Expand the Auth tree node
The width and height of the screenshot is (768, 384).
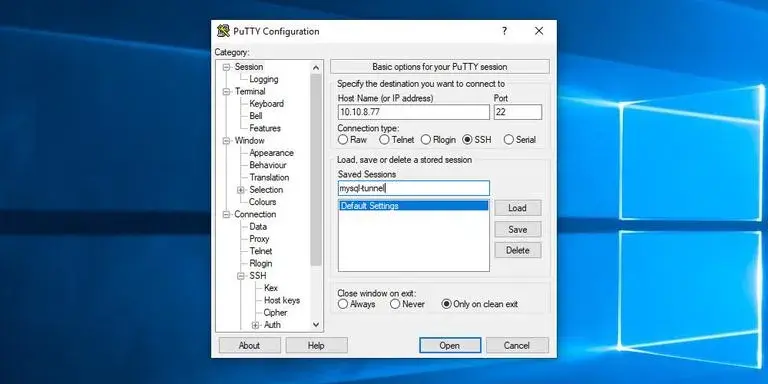(x=256, y=325)
